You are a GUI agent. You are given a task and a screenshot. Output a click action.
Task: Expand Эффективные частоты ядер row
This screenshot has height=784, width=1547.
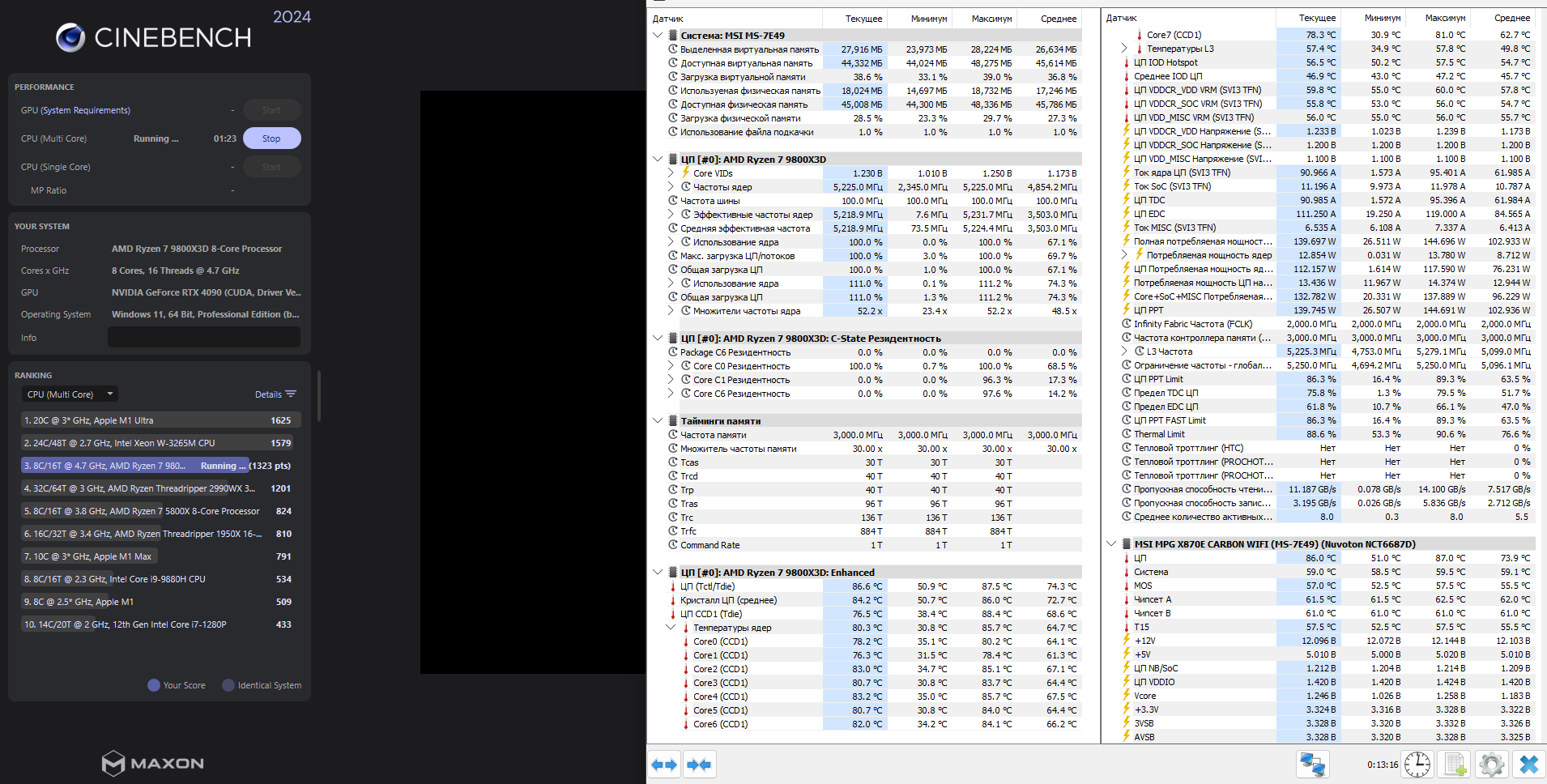671,215
